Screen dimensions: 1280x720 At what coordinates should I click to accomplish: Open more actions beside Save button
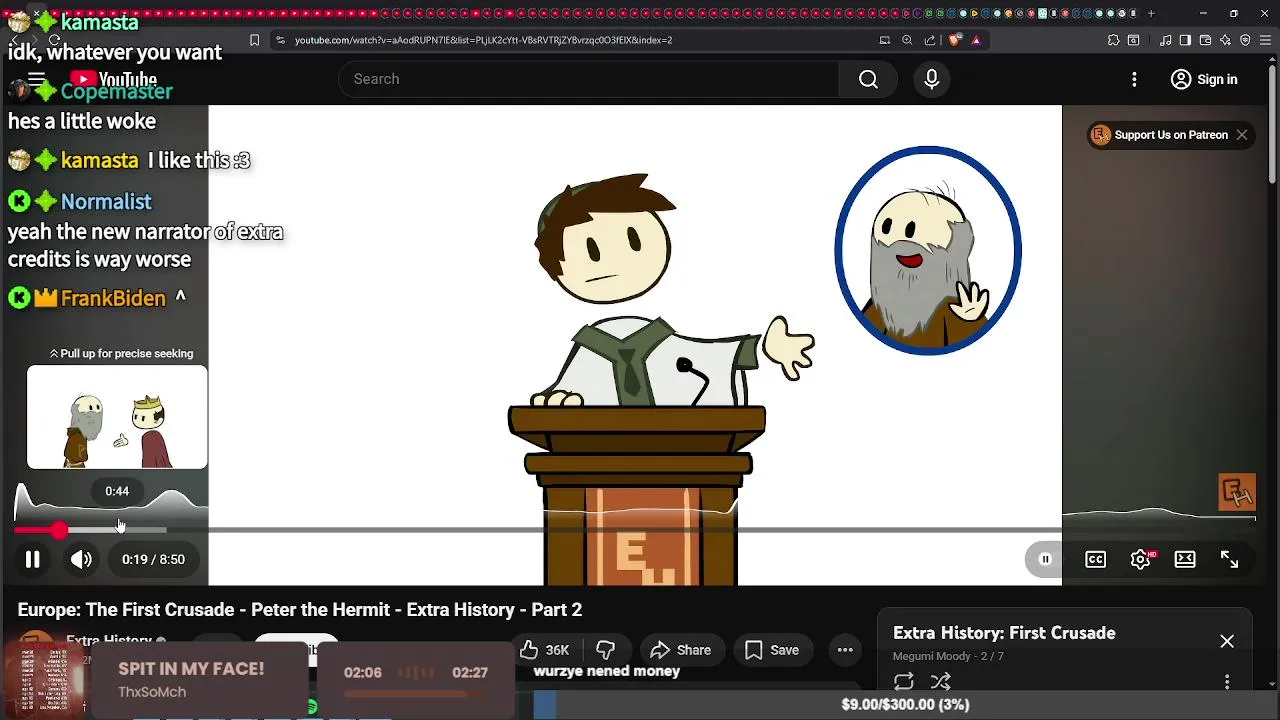click(x=845, y=650)
